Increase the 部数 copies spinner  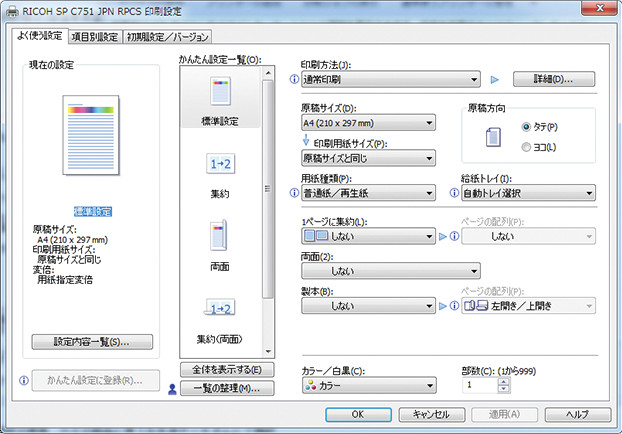(x=503, y=380)
